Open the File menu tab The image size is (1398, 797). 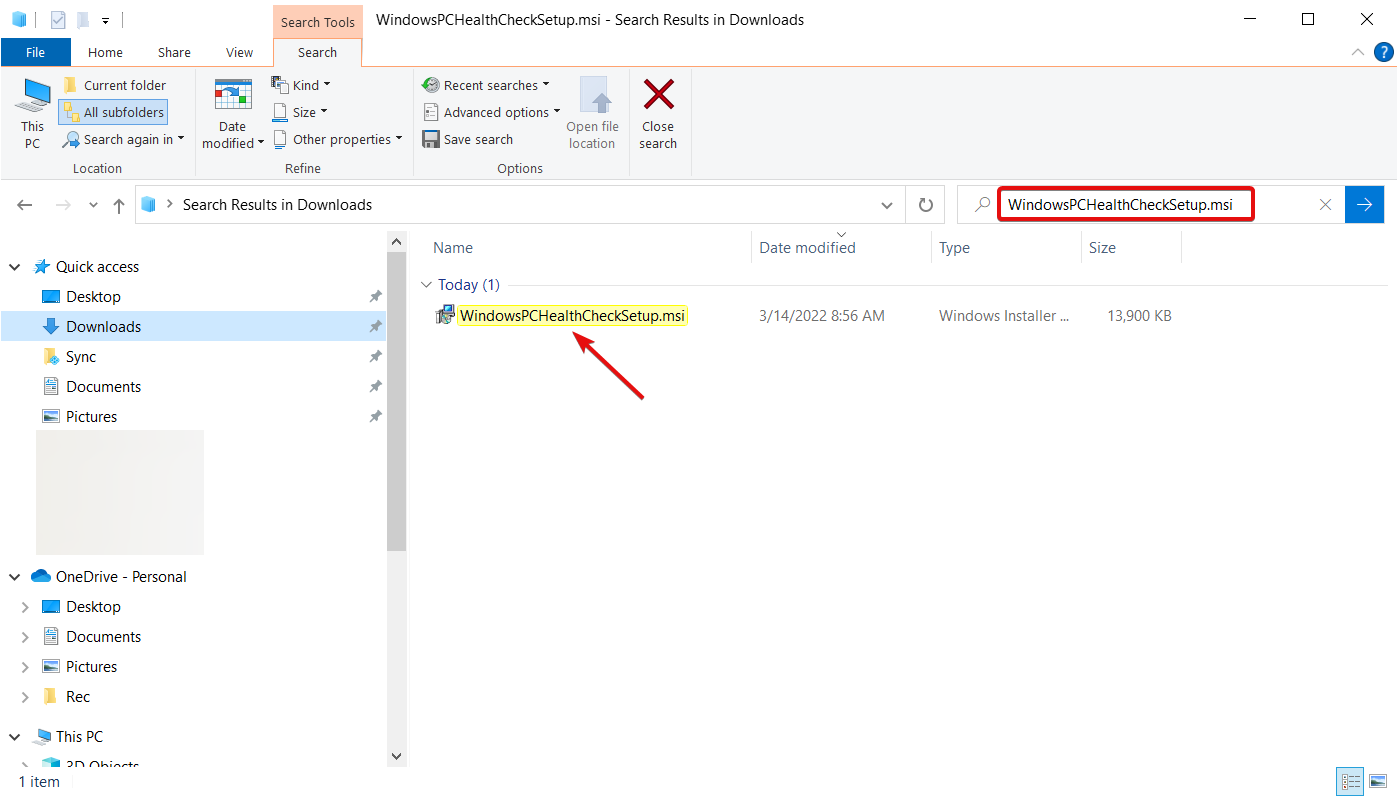click(35, 52)
